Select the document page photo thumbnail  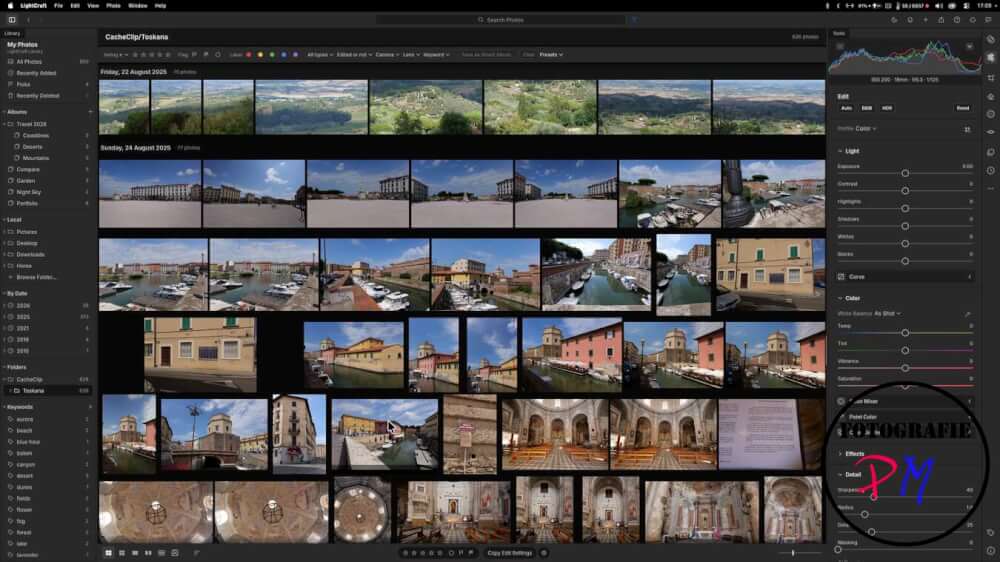(771, 434)
